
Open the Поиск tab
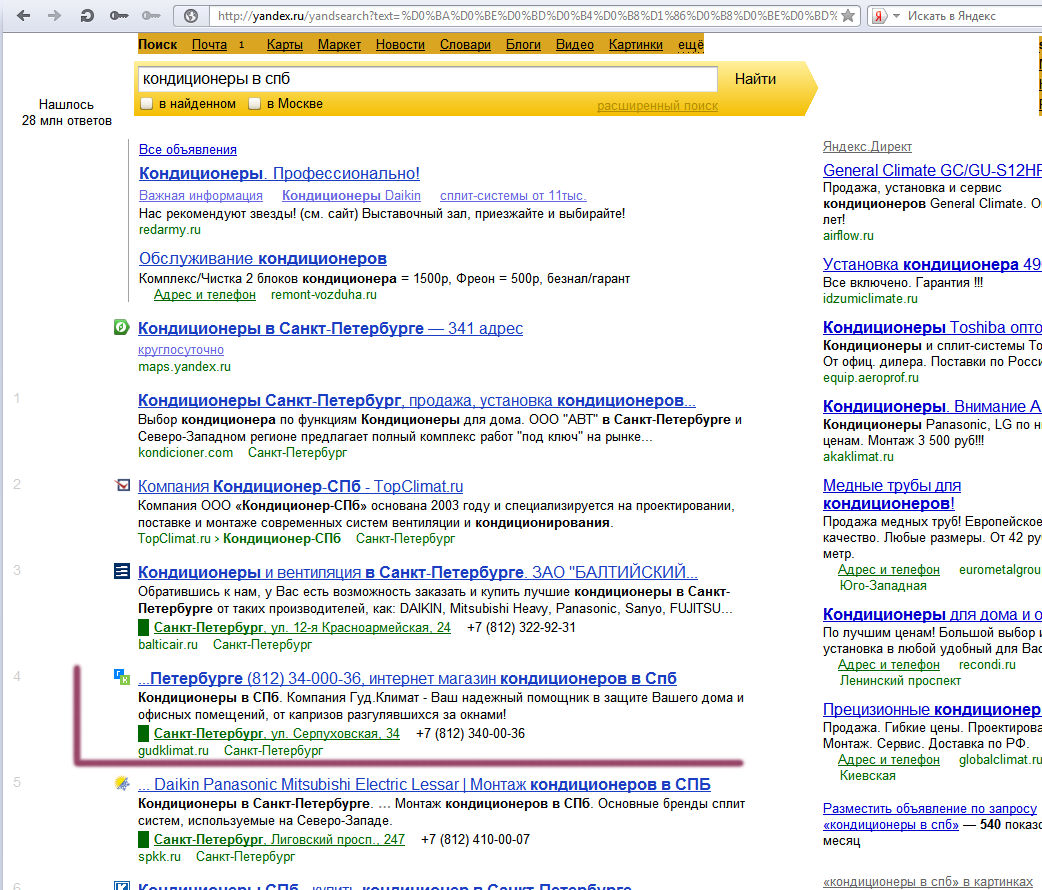click(157, 45)
